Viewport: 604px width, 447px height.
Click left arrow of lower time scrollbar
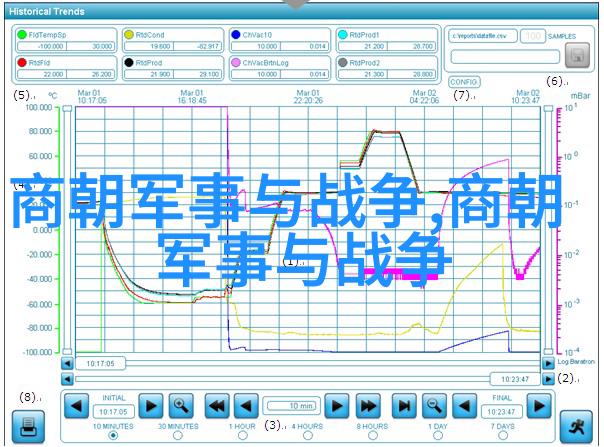67,379
